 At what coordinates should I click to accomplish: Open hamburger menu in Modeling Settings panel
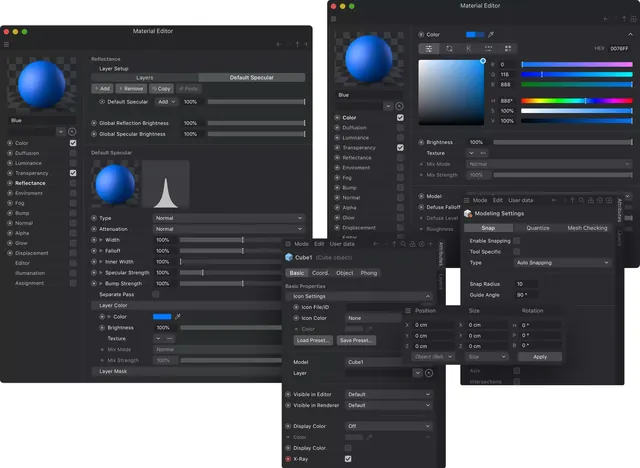coord(467,200)
